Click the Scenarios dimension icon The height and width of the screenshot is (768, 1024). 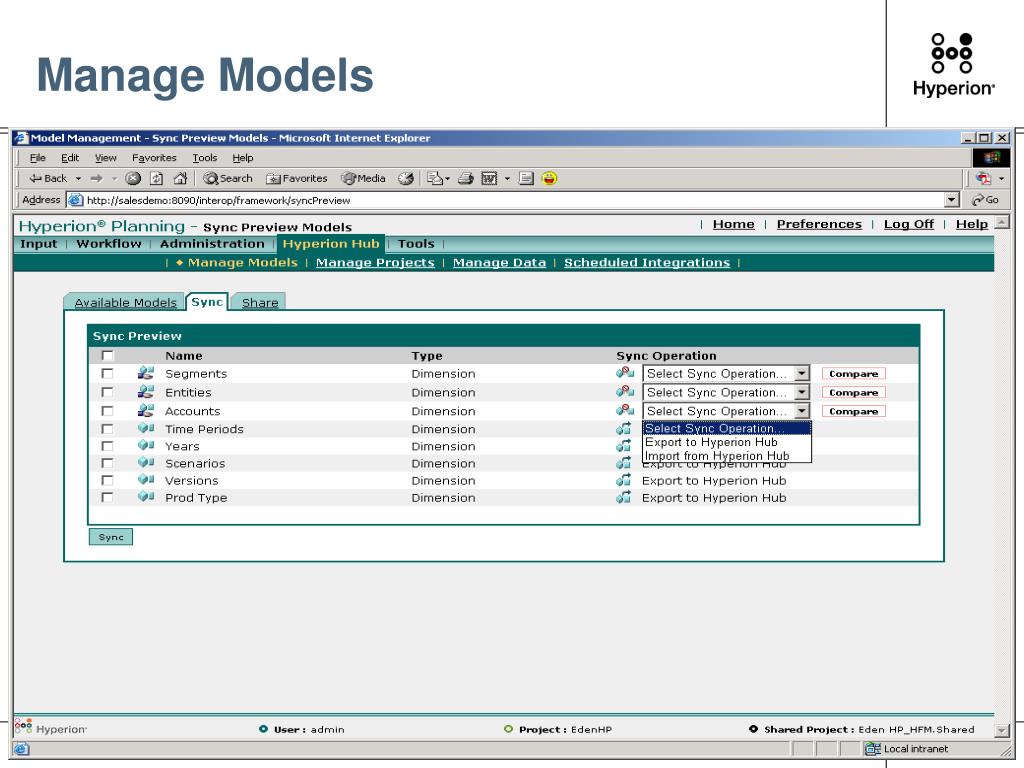point(146,462)
